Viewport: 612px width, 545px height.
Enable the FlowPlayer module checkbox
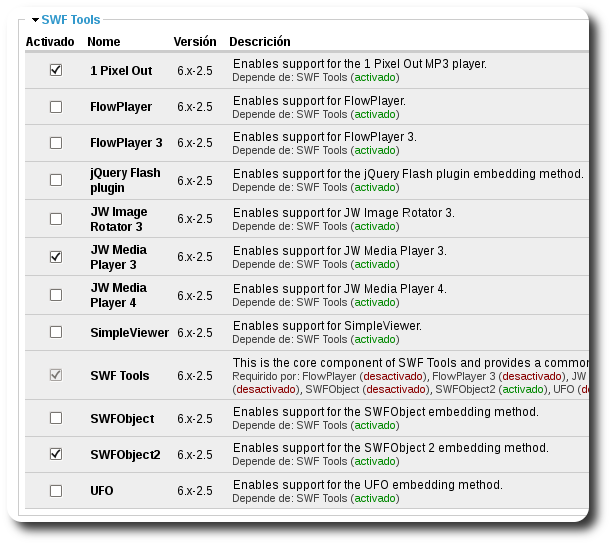(56, 106)
